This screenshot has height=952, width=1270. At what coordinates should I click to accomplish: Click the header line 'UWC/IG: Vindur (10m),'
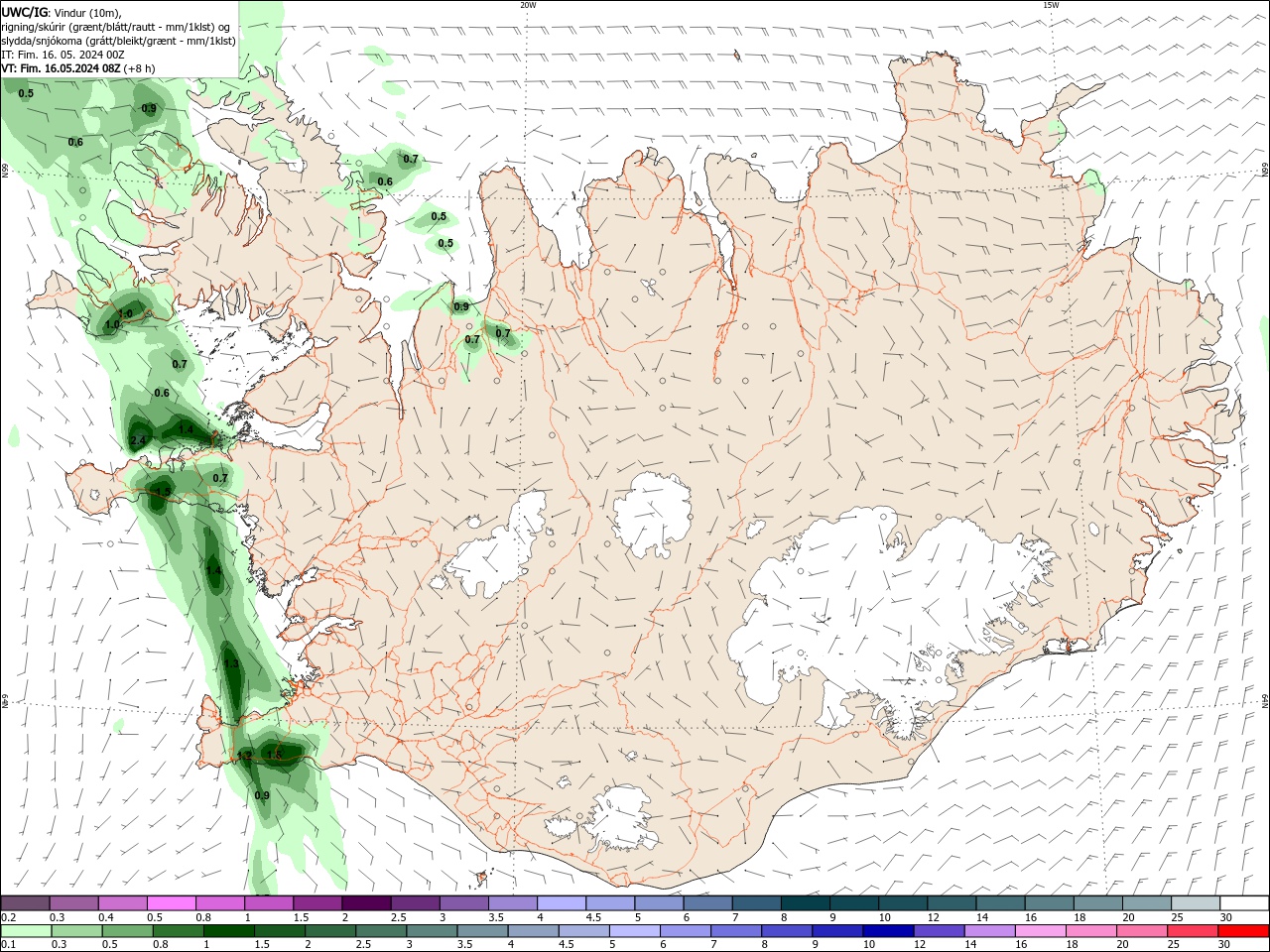[62, 12]
